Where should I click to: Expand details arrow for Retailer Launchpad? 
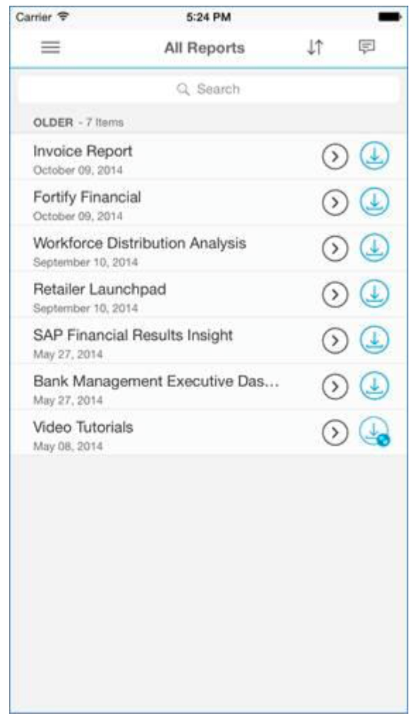tap(335, 295)
